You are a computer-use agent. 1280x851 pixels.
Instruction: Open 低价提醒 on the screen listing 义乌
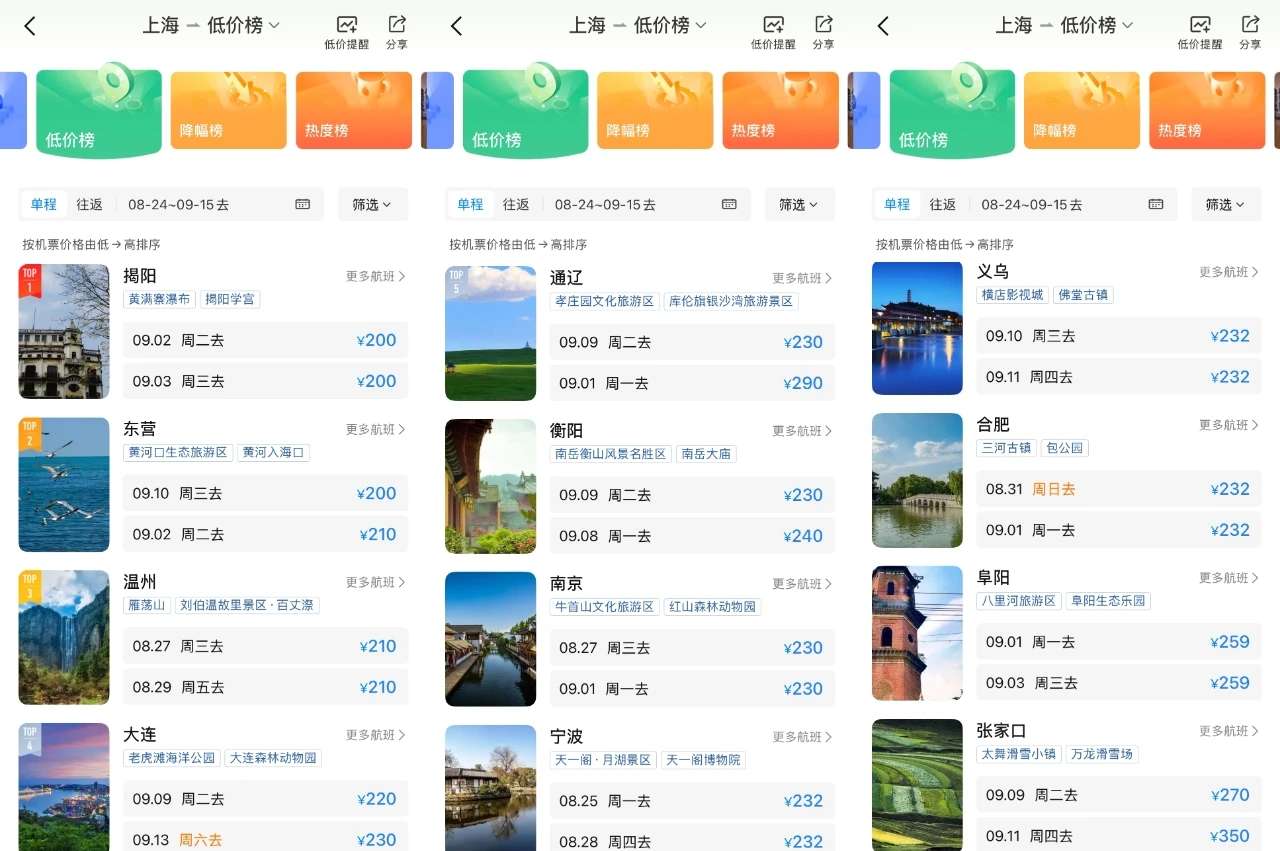pos(1200,32)
